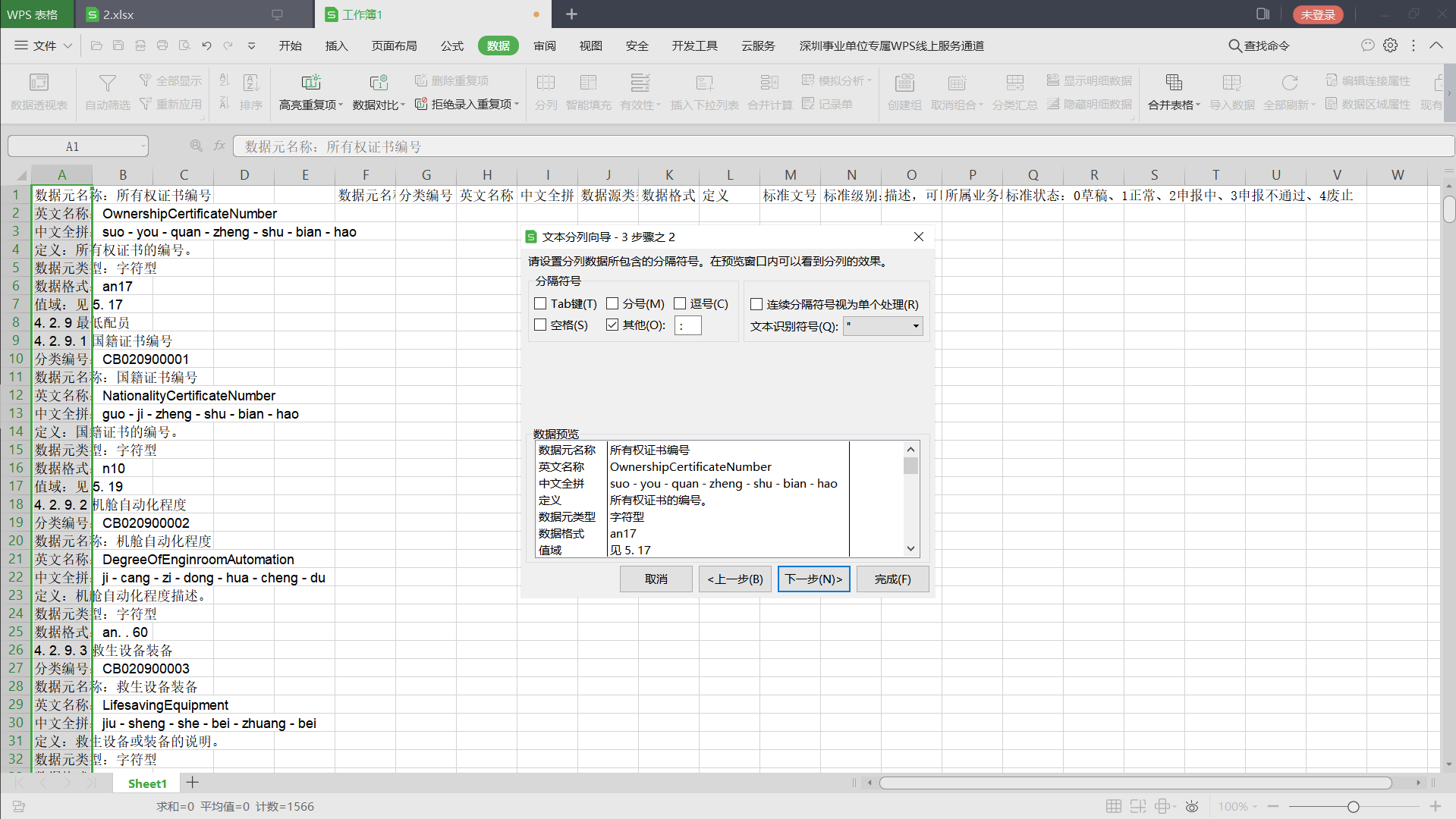Click the 编辑连接属性 connection properties icon

tap(1332, 80)
